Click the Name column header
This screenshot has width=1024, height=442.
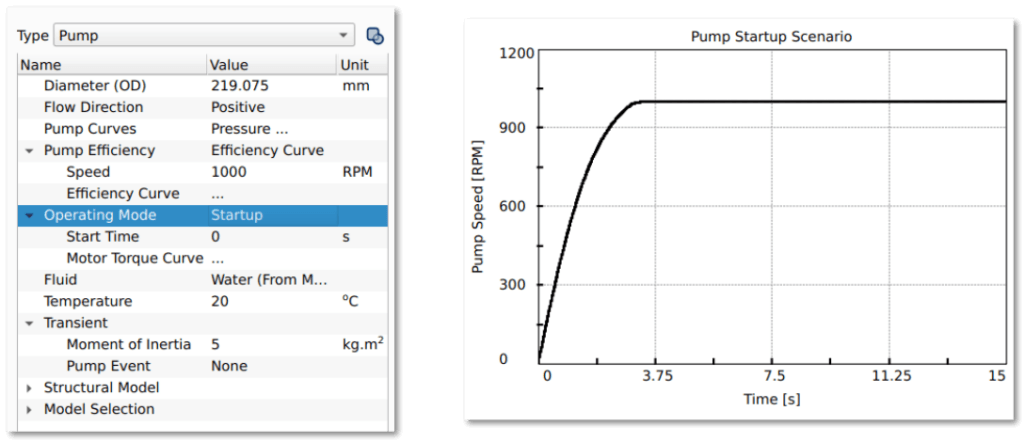(112, 65)
